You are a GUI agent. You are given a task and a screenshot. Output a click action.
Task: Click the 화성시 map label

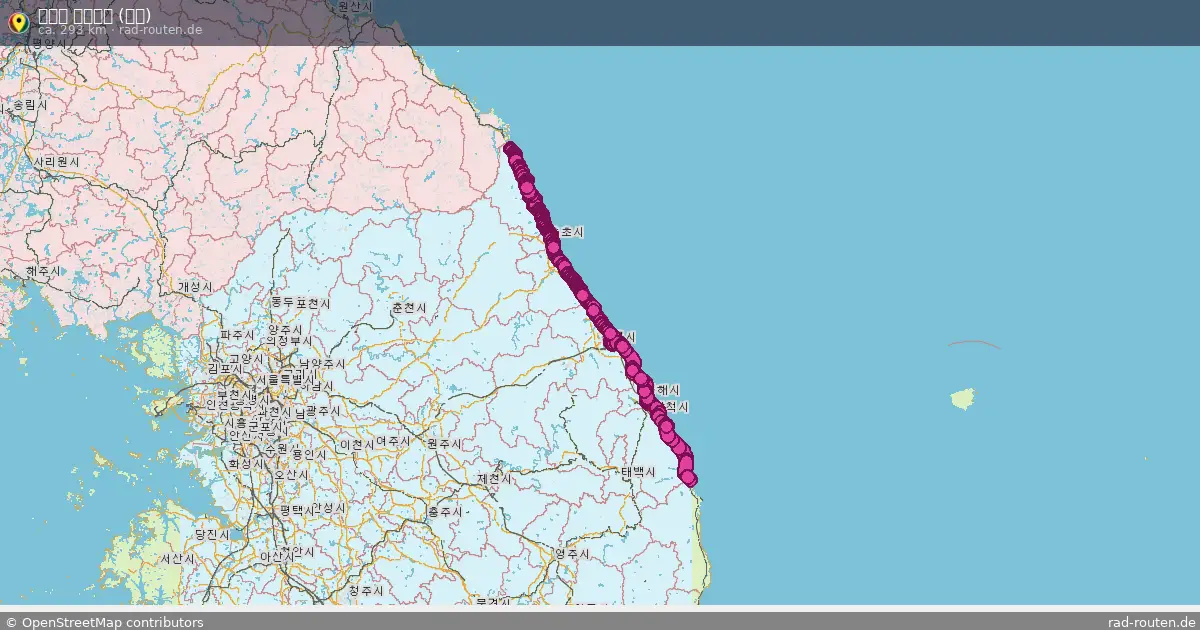[x=245, y=464]
